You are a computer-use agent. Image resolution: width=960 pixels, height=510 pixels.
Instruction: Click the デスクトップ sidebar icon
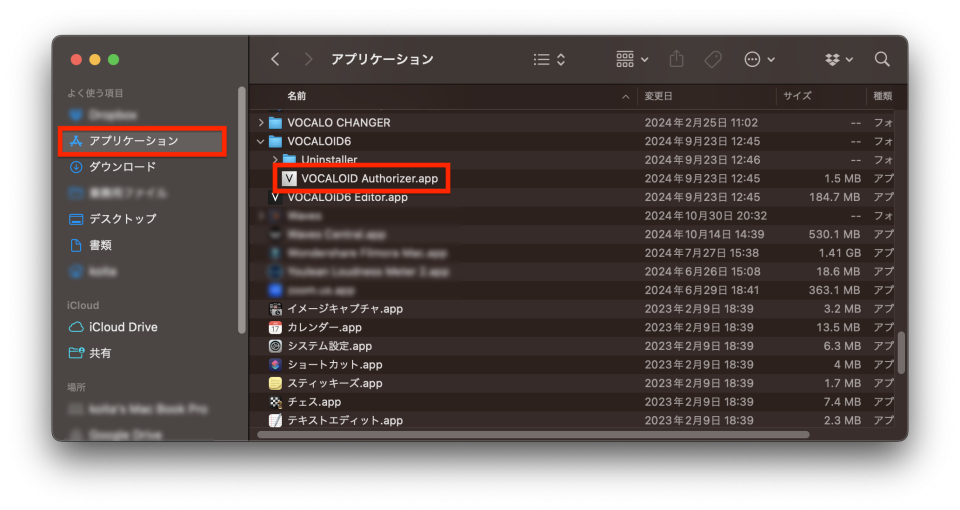(x=76, y=219)
